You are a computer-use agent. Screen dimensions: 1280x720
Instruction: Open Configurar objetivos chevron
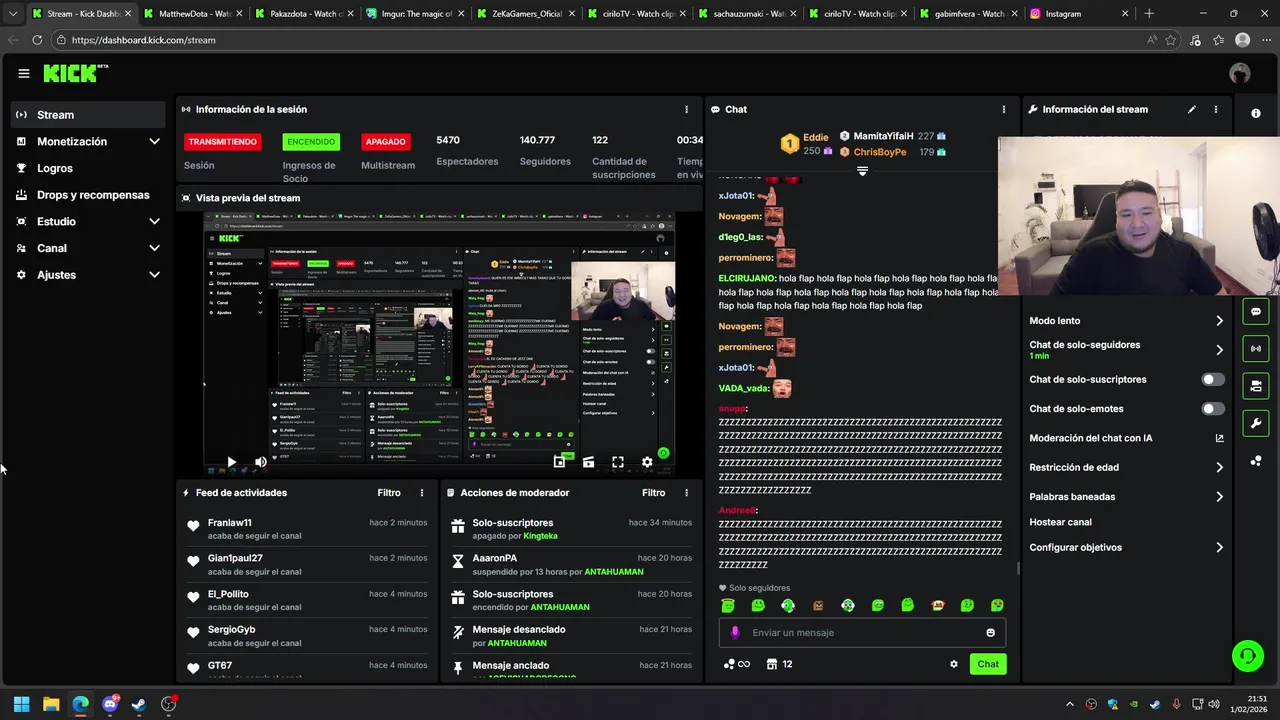(x=1219, y=548)
